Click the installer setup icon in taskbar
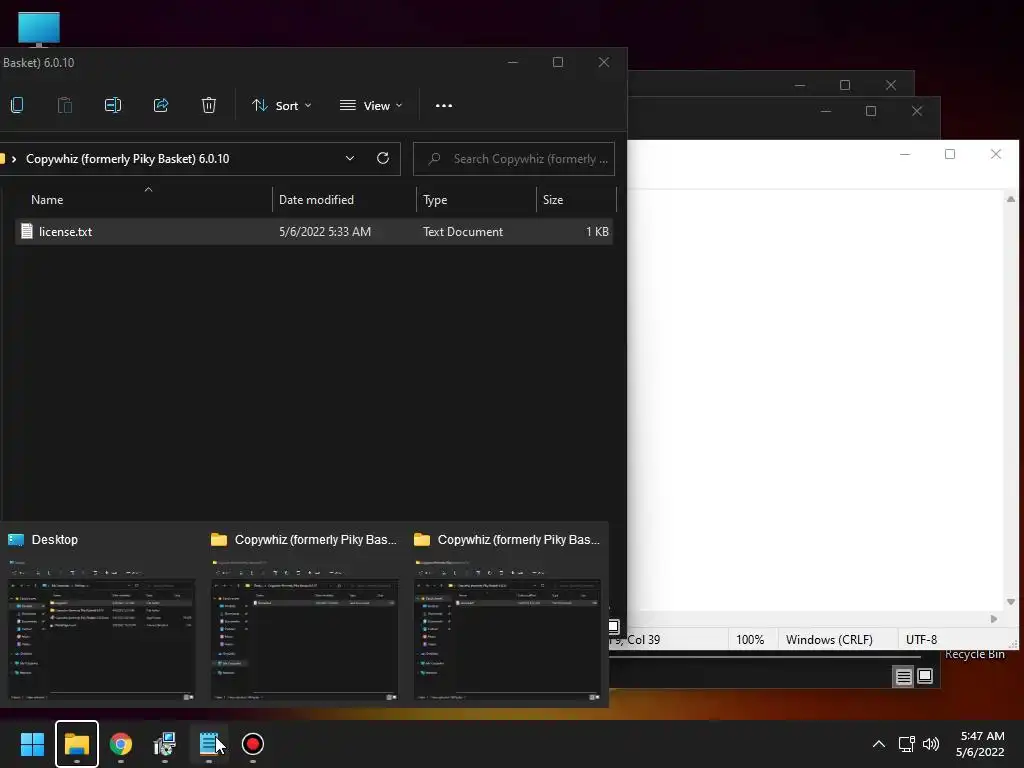 [x=165, y=744]
